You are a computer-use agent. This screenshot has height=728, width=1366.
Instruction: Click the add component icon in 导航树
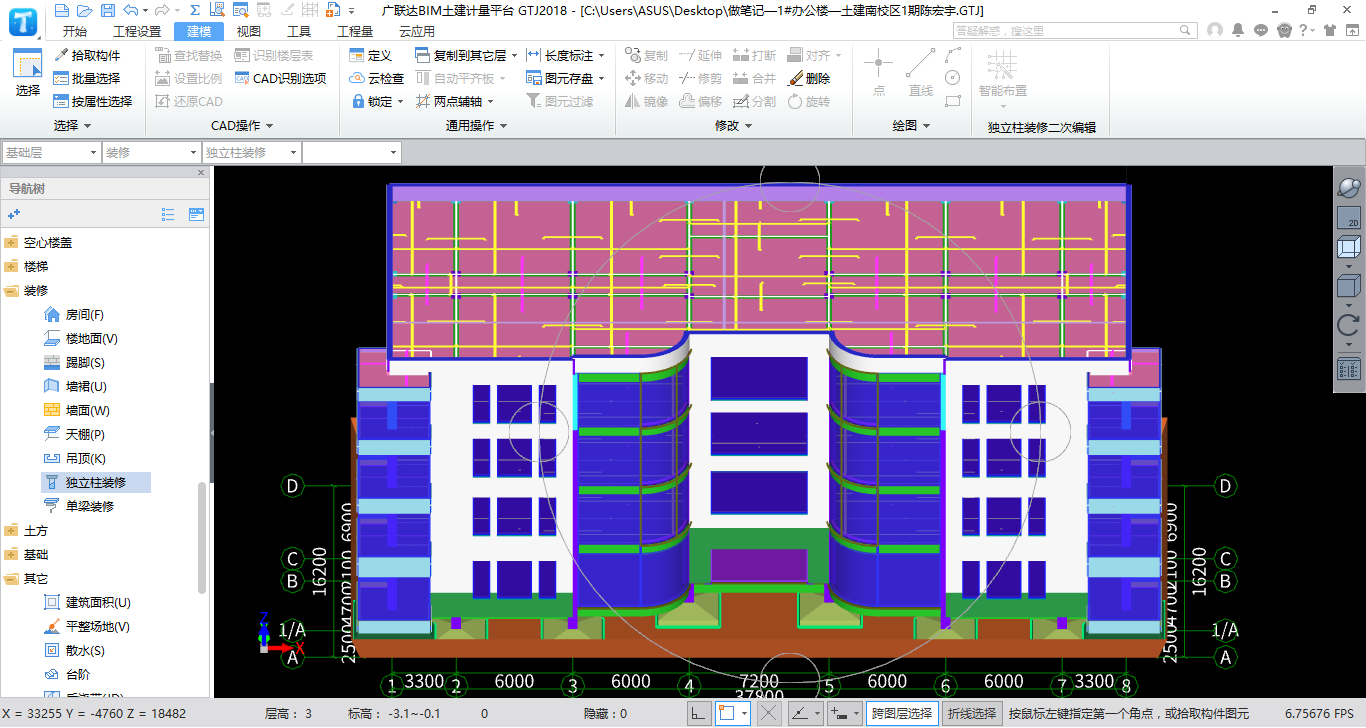(x=14, y=214)
